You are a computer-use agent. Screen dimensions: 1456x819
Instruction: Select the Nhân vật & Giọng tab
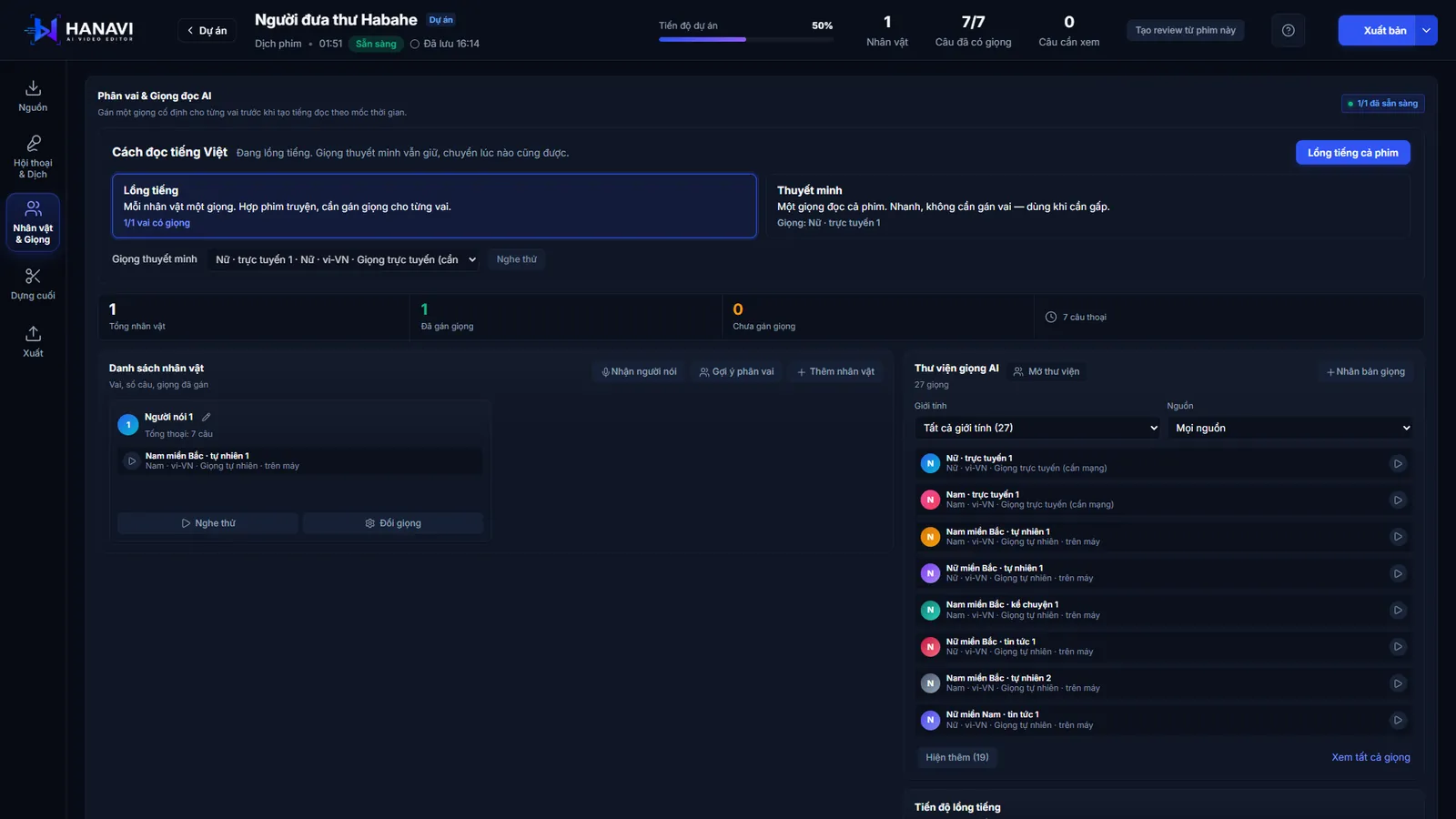pos(33,222)
